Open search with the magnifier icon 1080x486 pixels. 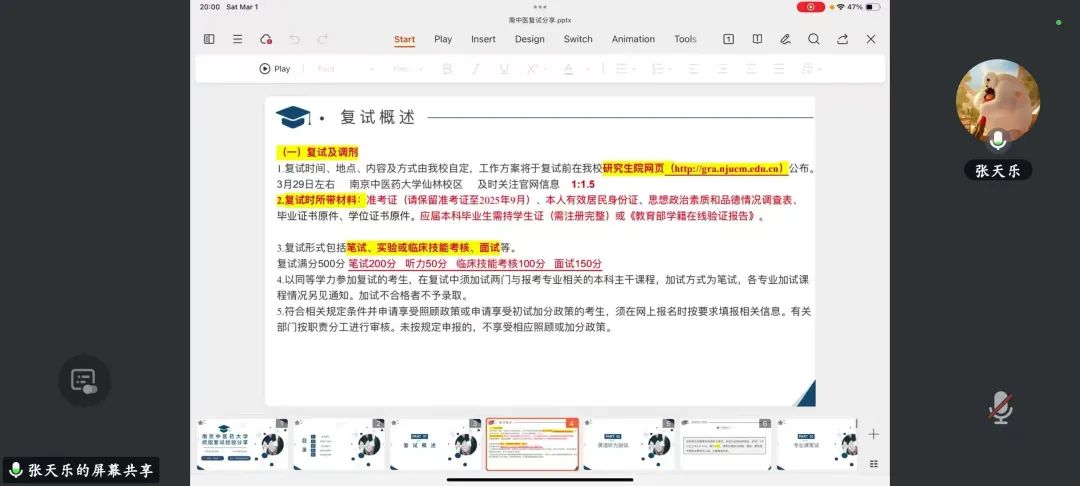(x=814, y=39)
